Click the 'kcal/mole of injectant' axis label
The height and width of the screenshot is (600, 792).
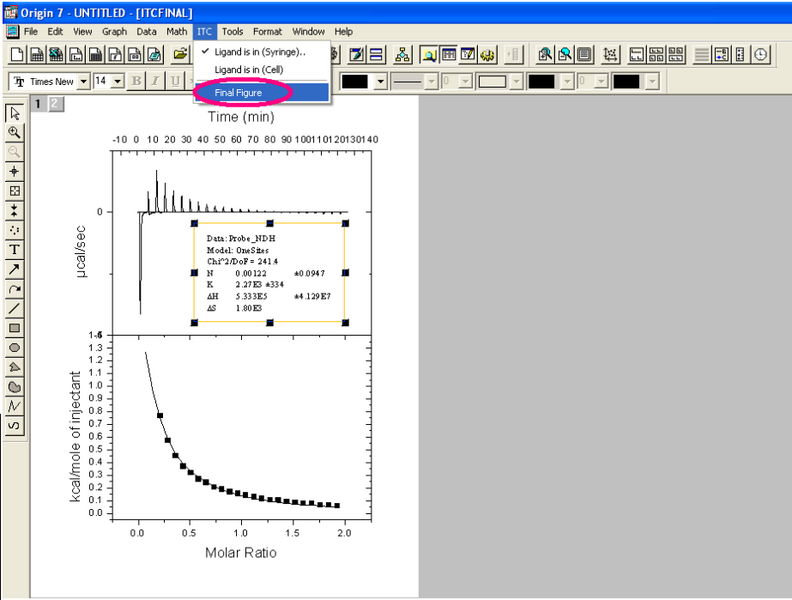(x=75, y=436)
